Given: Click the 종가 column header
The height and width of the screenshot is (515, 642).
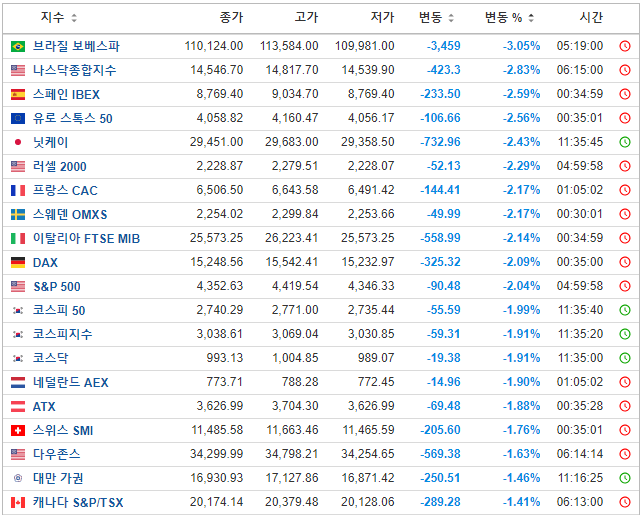Looking at the screenshot, I should (231, 17).
